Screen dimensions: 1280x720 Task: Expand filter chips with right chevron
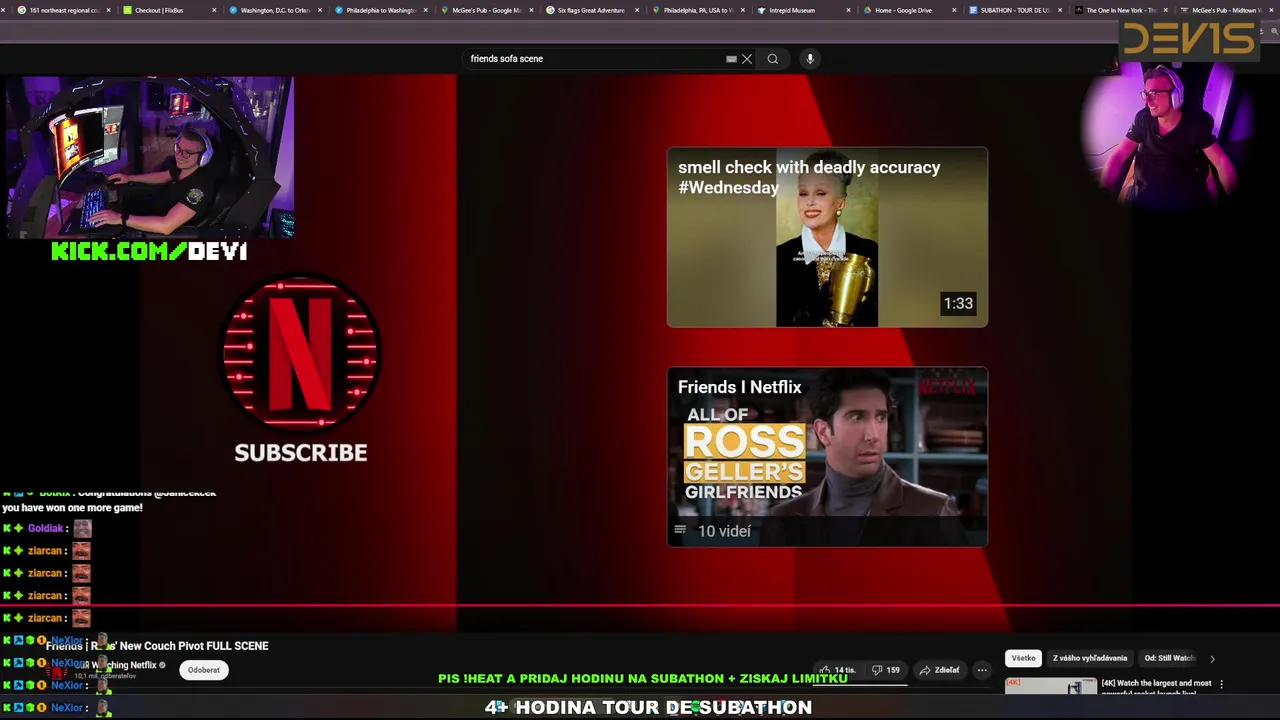click(x=1212, y=659)
